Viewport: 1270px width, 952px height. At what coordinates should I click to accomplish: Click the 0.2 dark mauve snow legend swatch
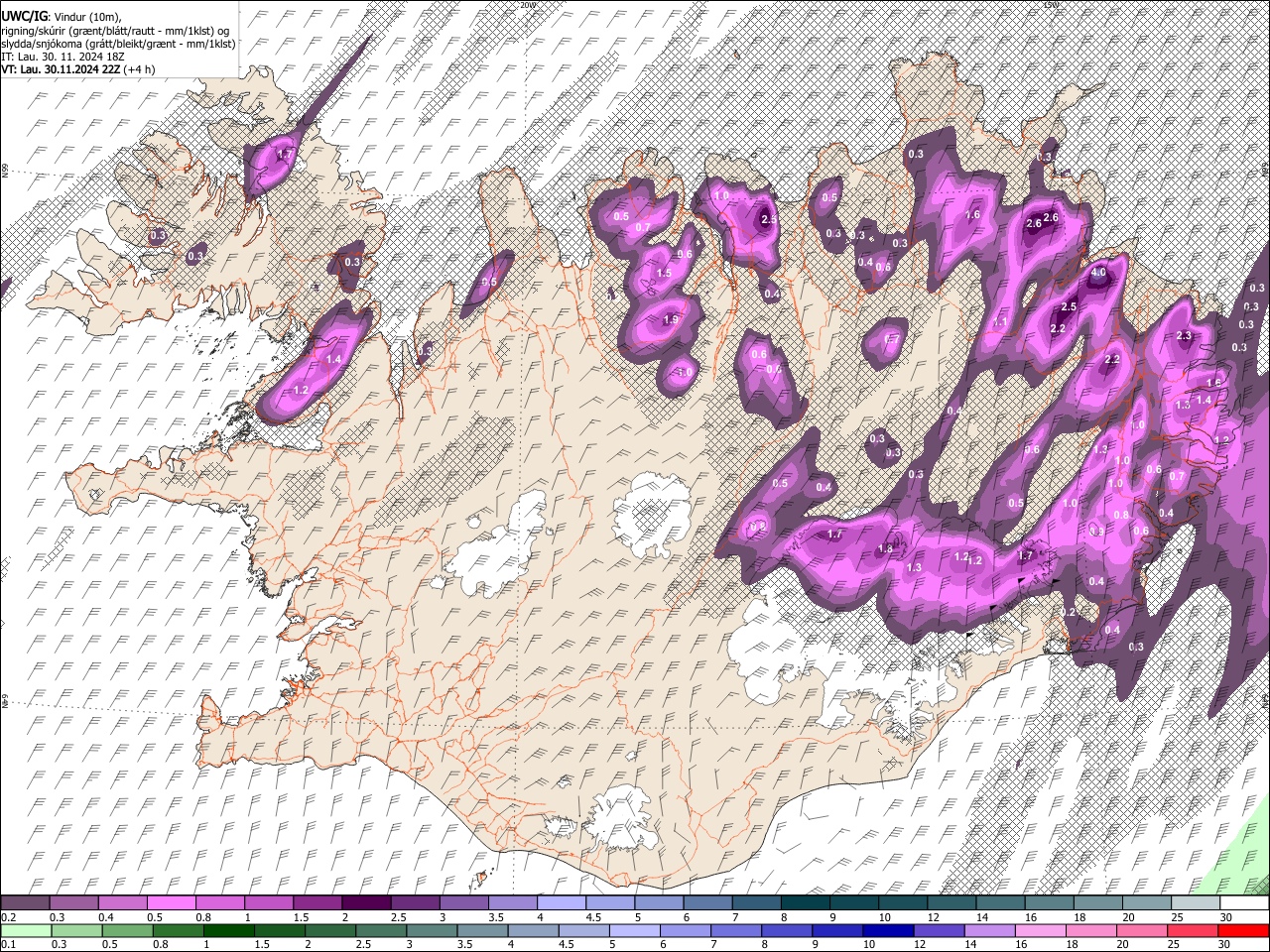(x=25, y=903)
